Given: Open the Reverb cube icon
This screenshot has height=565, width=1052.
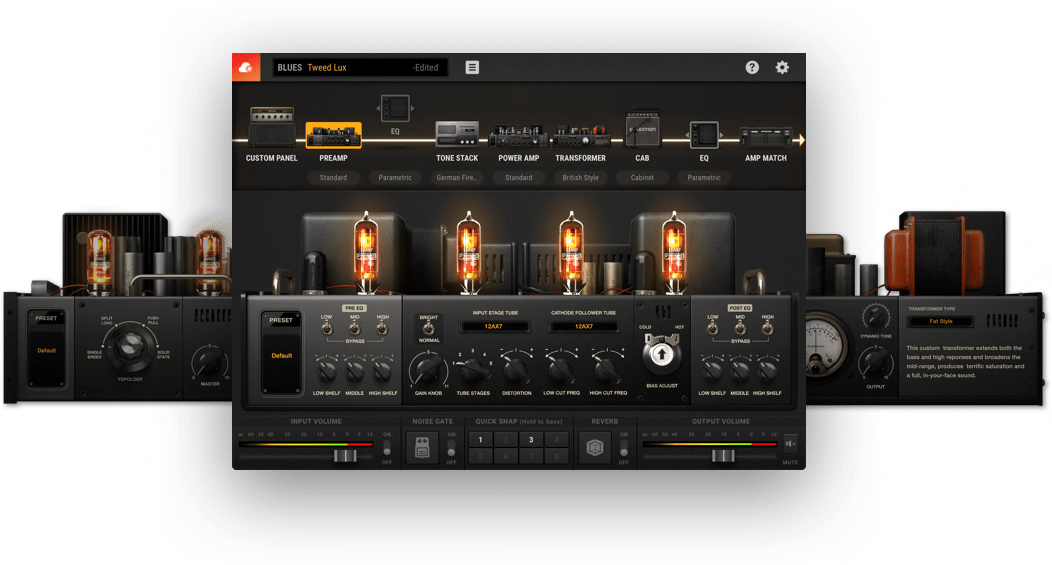Looking at the screenshot, I should (x=595, y=448).
